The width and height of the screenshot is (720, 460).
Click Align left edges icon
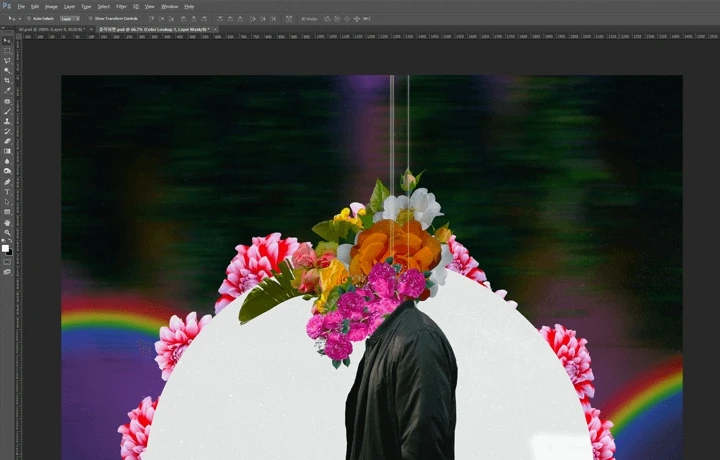[x=184, y=19]
